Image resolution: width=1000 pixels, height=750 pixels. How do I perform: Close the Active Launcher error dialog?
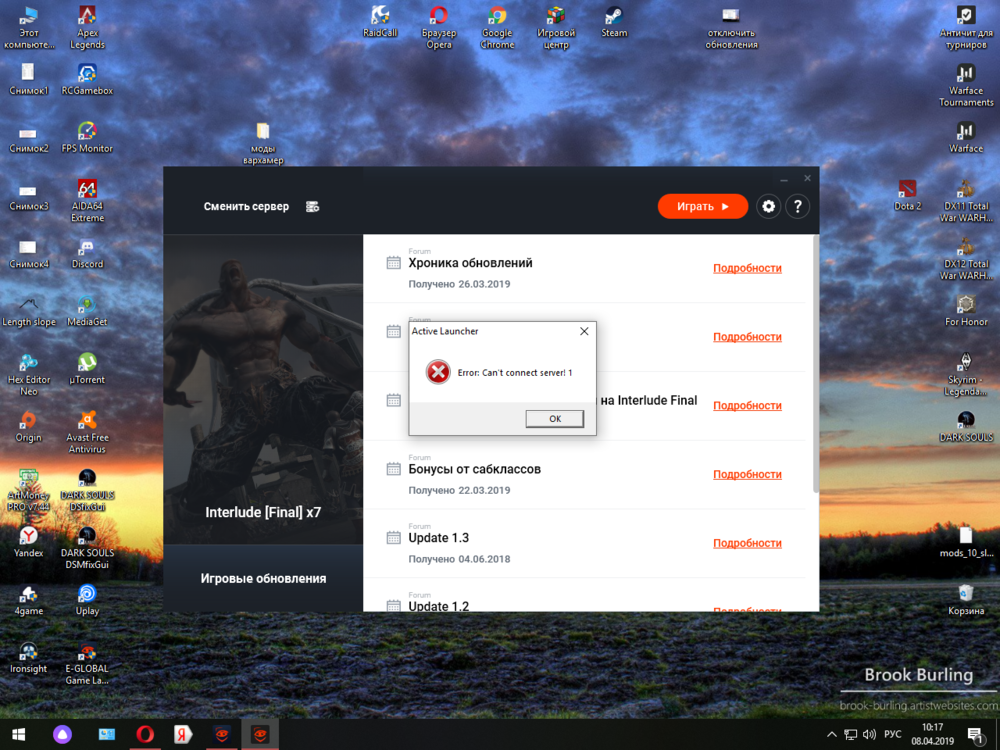pos(584,331)
